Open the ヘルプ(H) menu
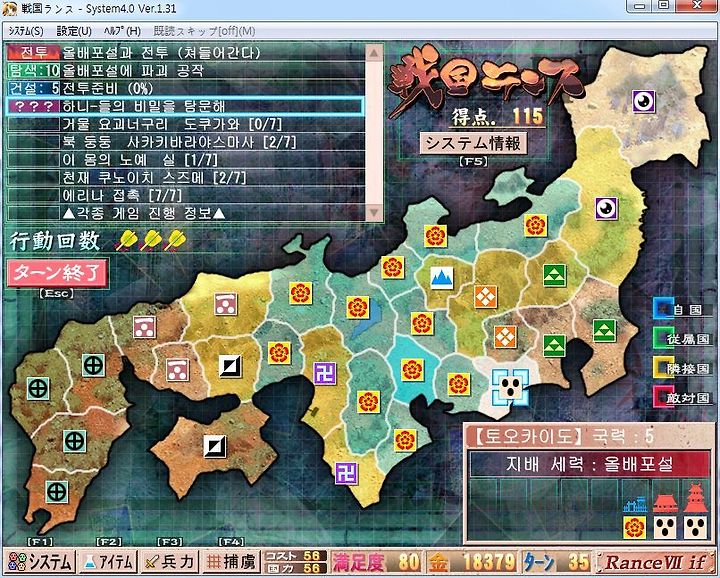 (122, 31)
